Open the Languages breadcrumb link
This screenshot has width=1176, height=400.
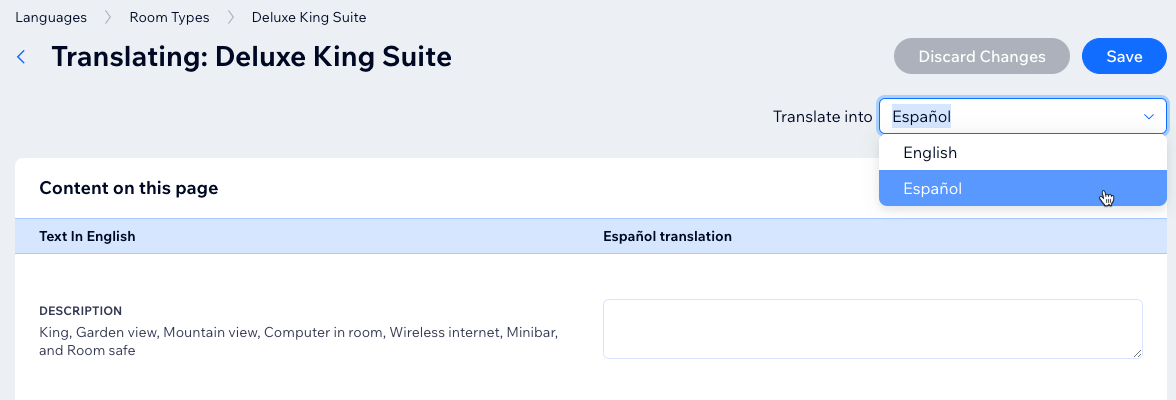(51, 17)
